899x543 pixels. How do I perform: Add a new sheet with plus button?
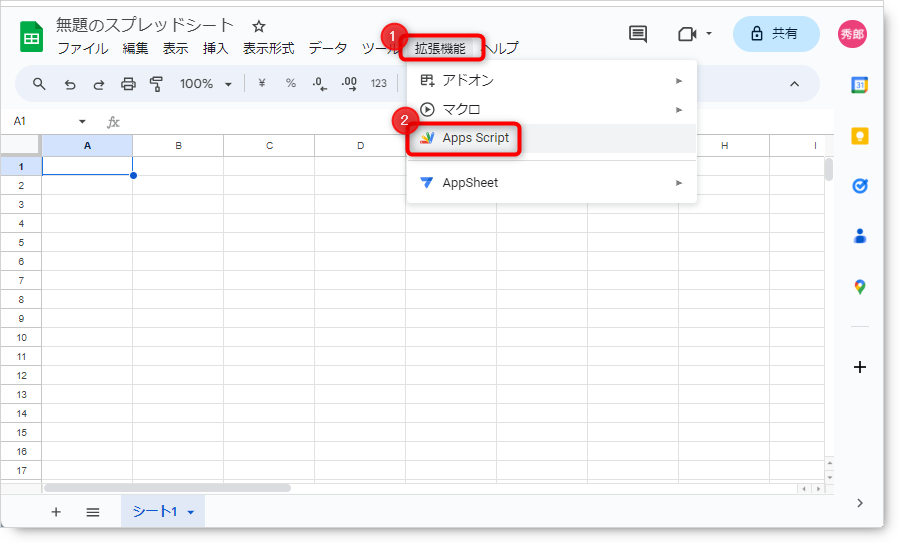point(56,512)
